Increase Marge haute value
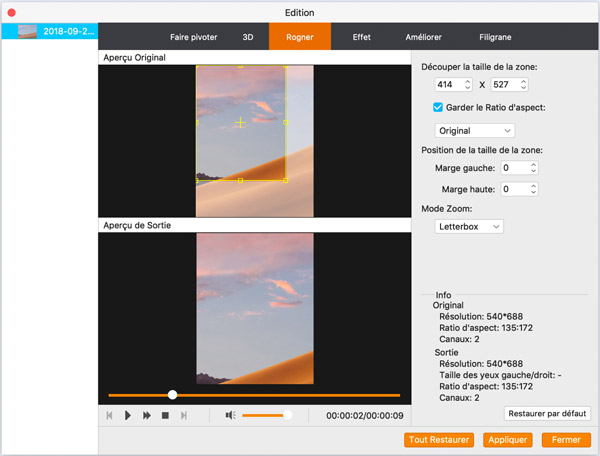Viewport: 600px width, 456px height. pos(533,186)
